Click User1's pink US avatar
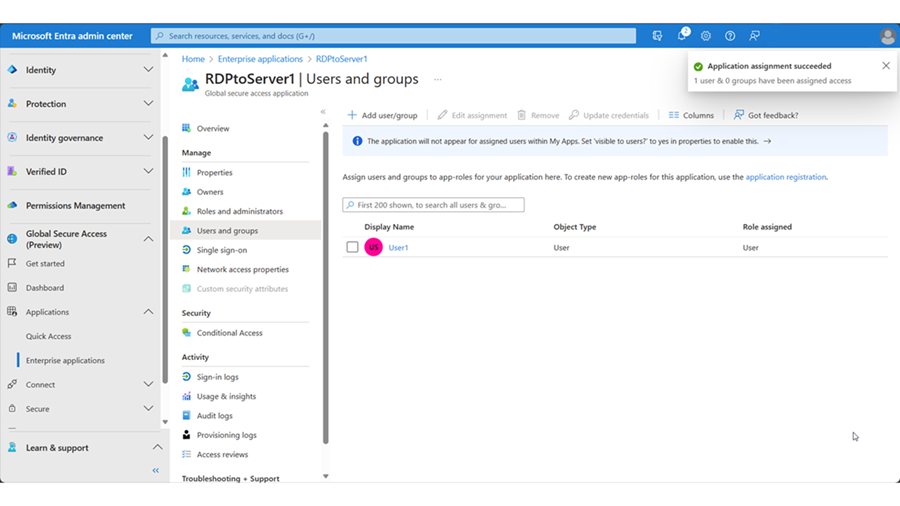Viewport: 900px width, 506px height. tap(373, 247)
